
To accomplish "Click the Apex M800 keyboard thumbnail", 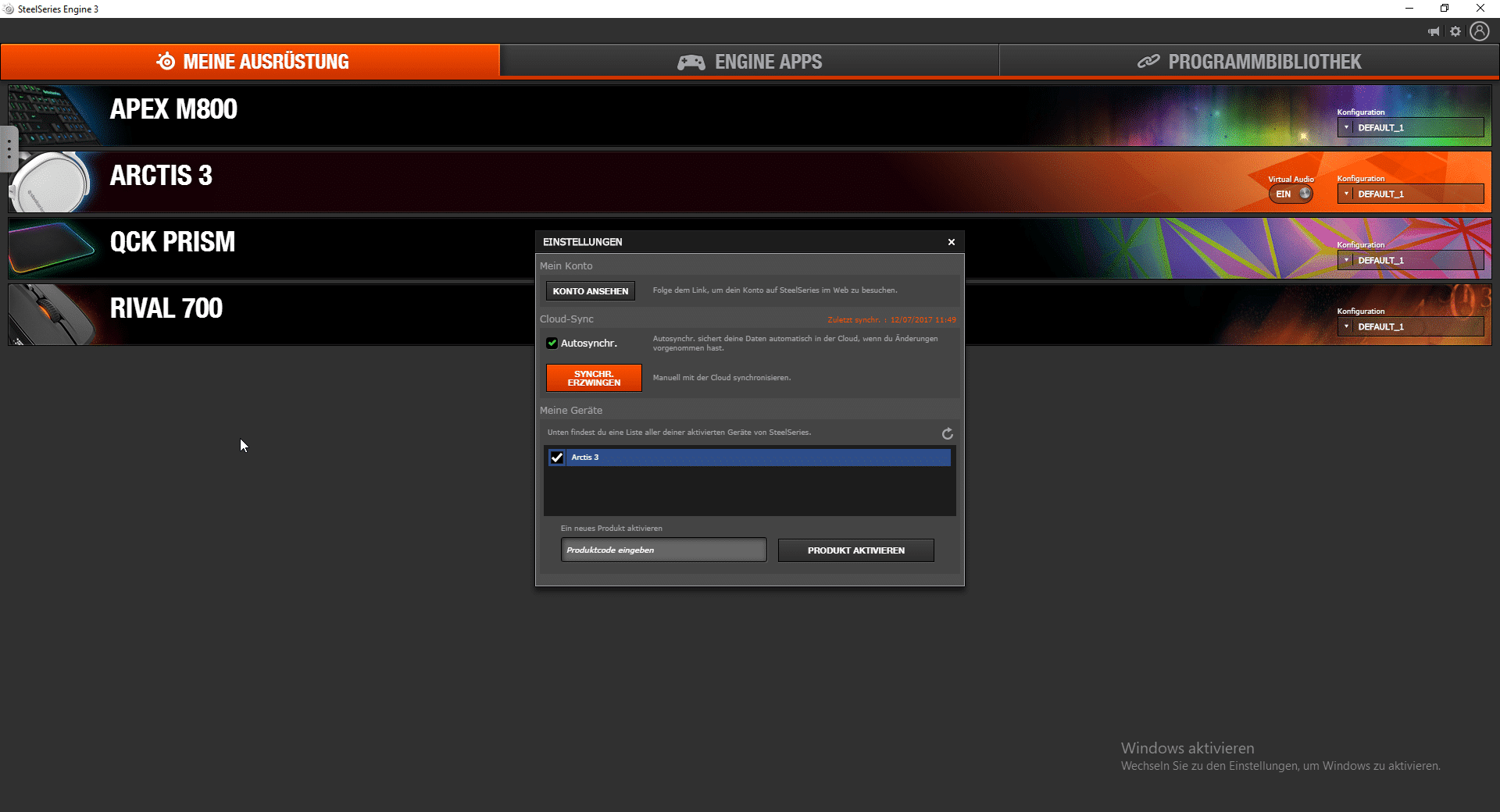I will (52, 115).
